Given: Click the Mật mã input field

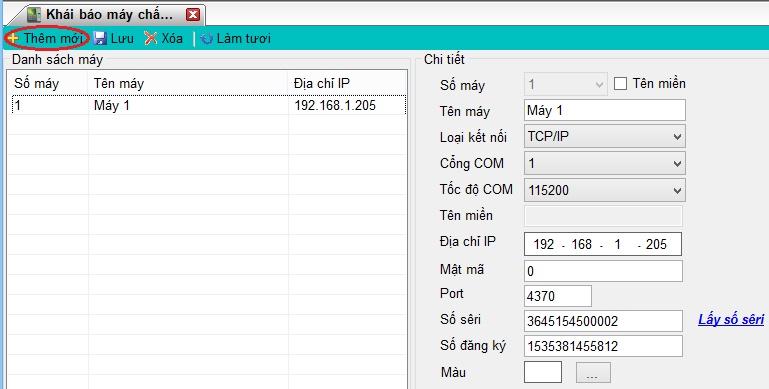Looking at the screenshot, I should tap(603, 271).
